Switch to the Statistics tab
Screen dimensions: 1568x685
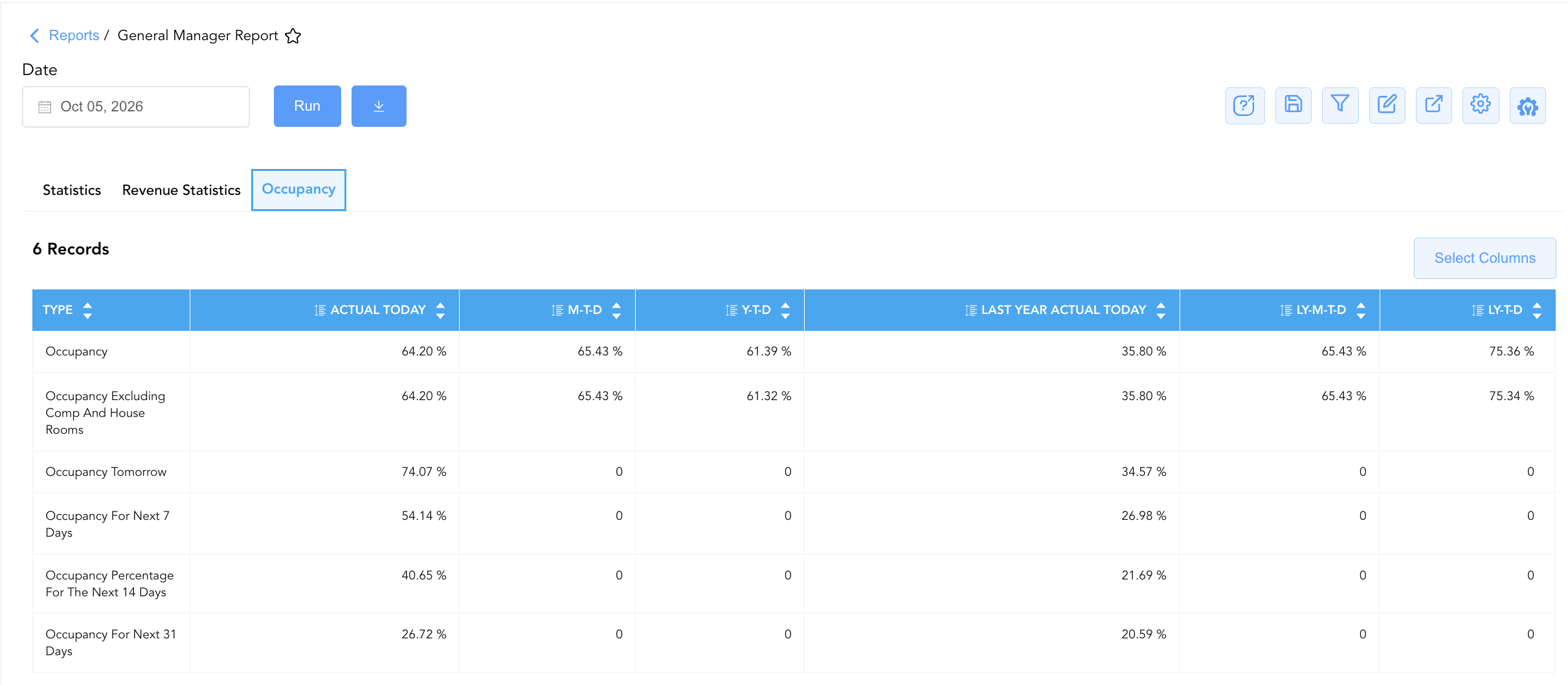pos(72,190)
